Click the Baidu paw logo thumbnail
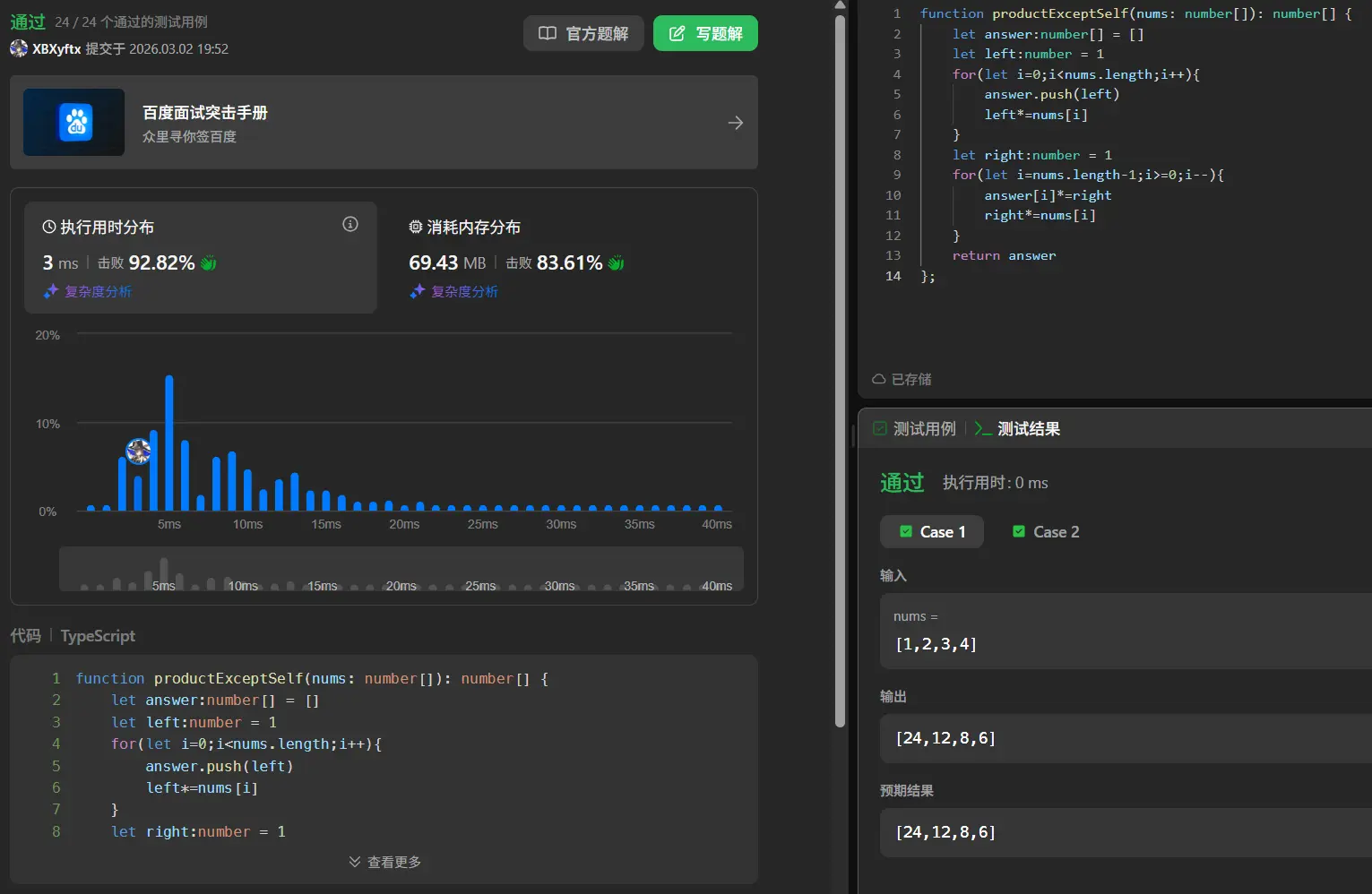This screenshot has height=894, width=1372. 75,123
